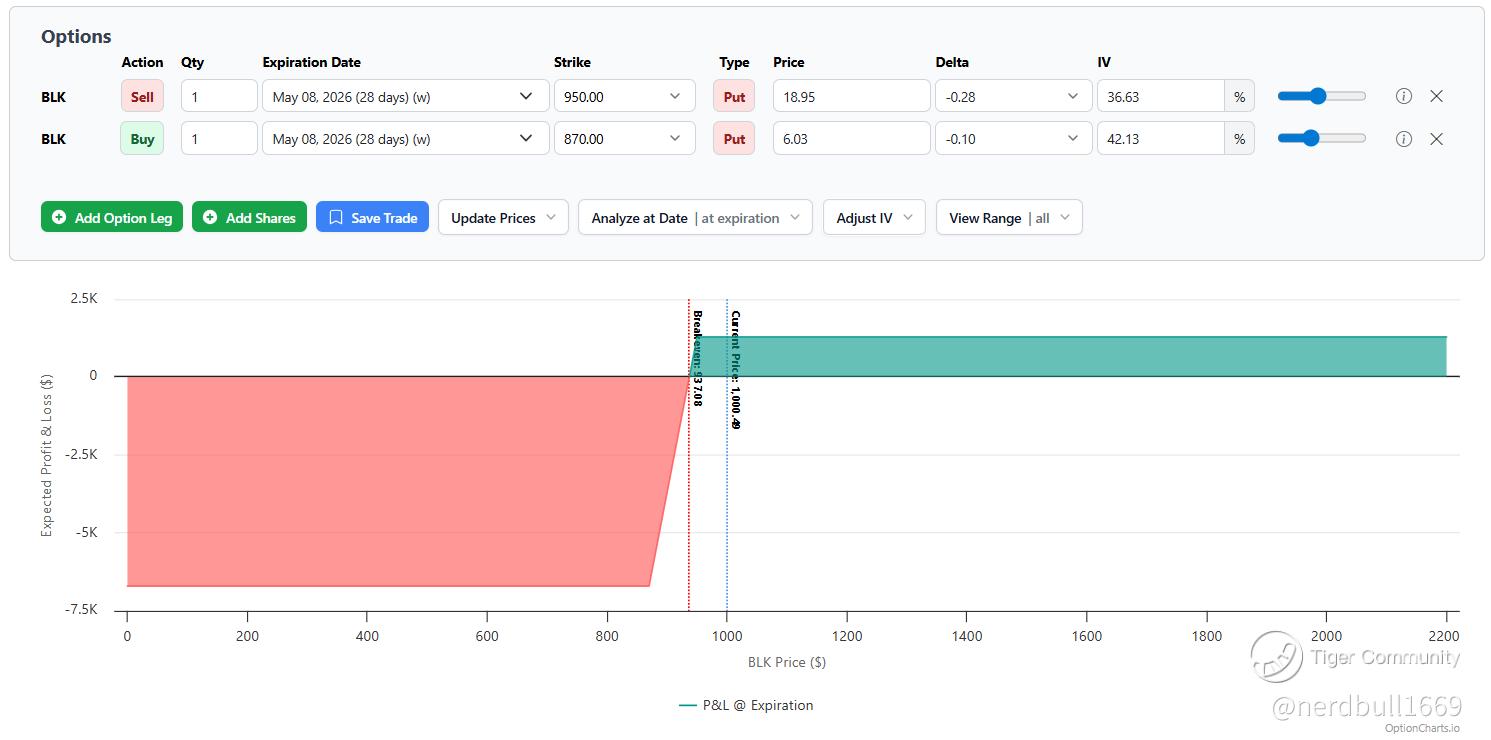Open Analyze at Date dropdown

(x=695, y=218)
